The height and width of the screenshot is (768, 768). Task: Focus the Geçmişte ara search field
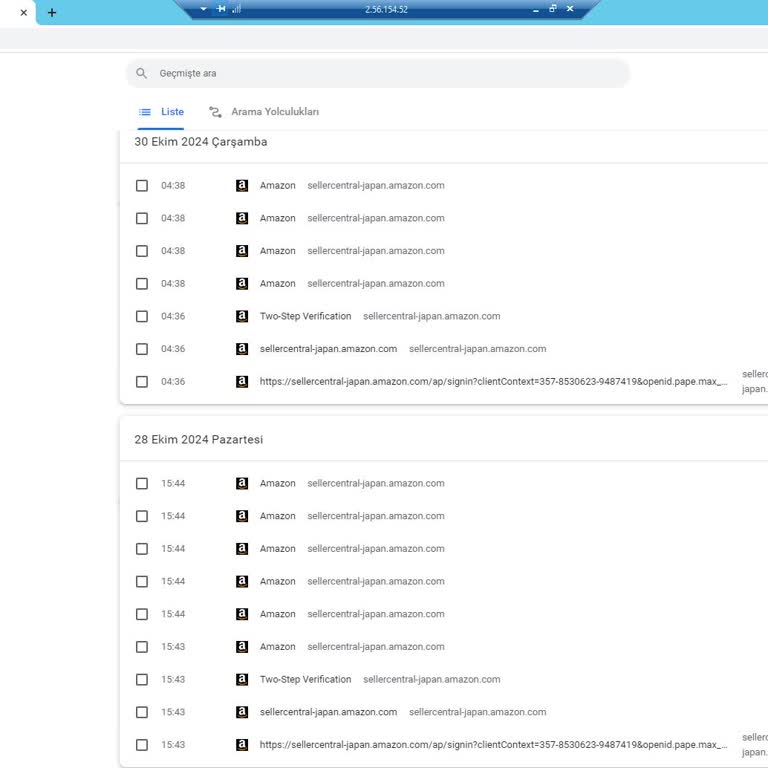[x=388, y=73]
